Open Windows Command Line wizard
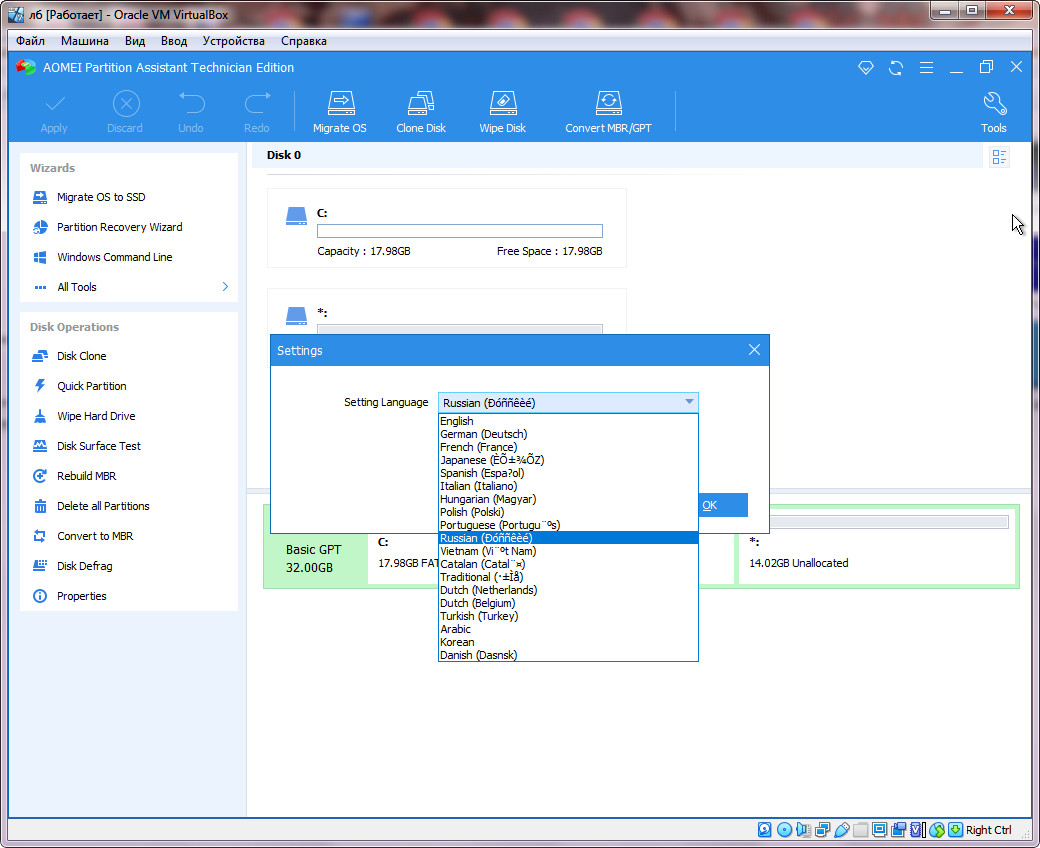Screen dimensions: 1040x848 pos(114,257)
